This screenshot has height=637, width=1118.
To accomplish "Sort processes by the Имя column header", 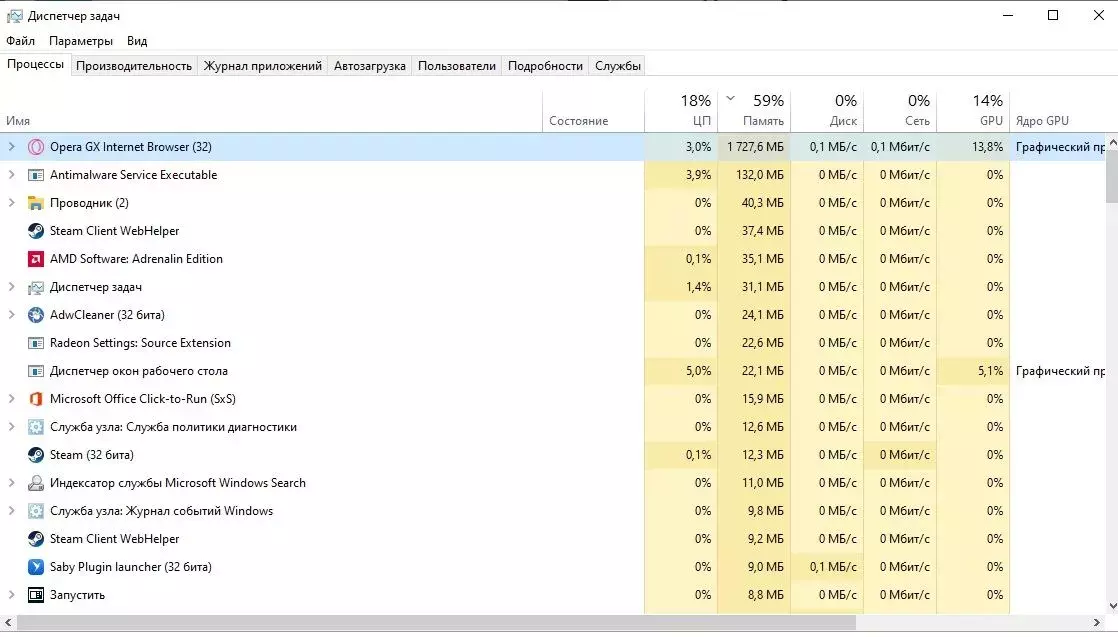I will click(x=271, y=112).
